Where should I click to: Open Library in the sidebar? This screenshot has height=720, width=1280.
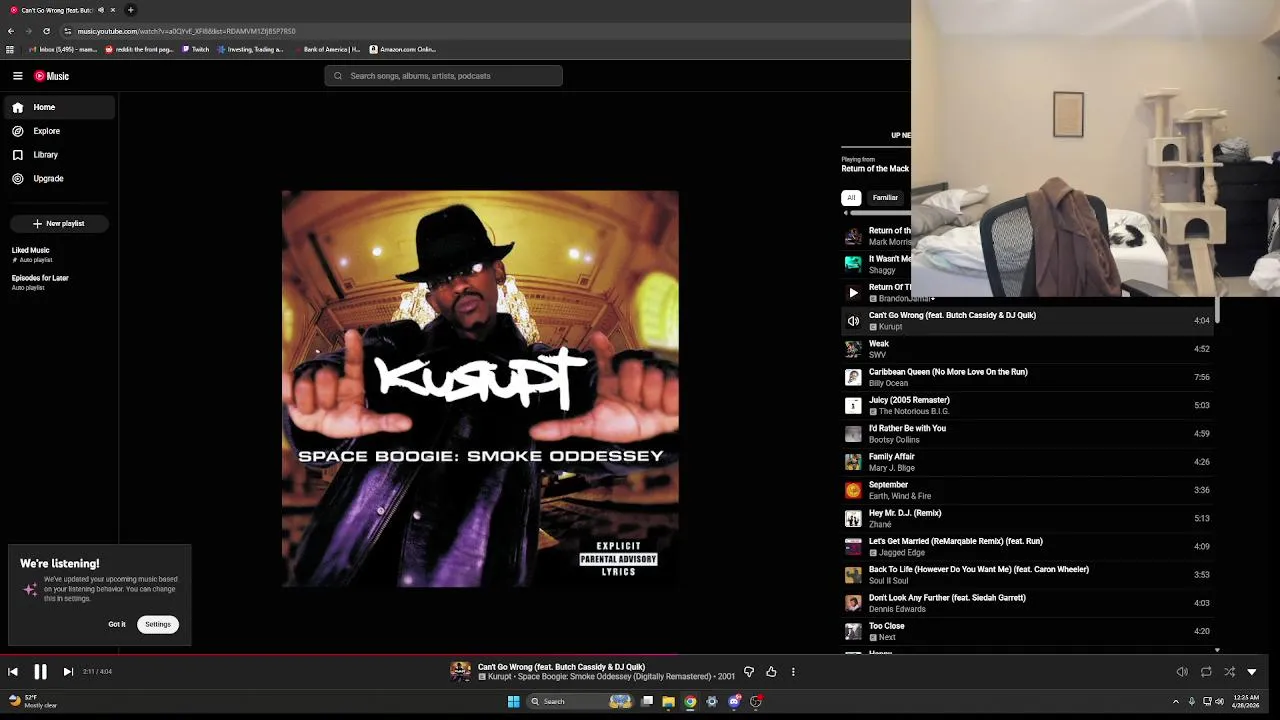point(57,155)
